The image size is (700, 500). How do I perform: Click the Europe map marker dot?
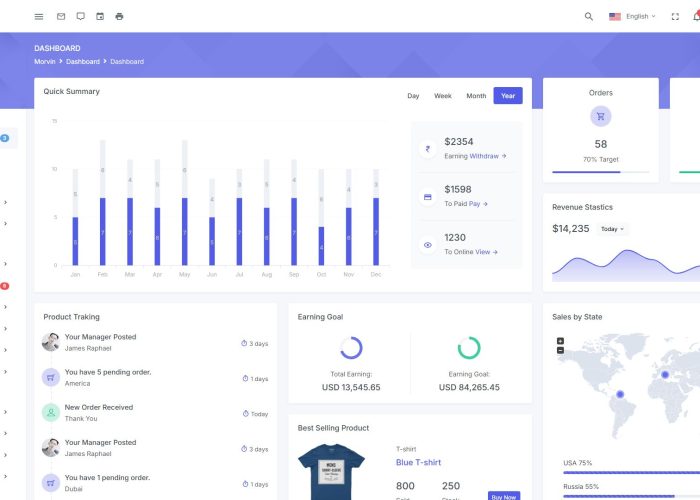(x=665, y=375)
